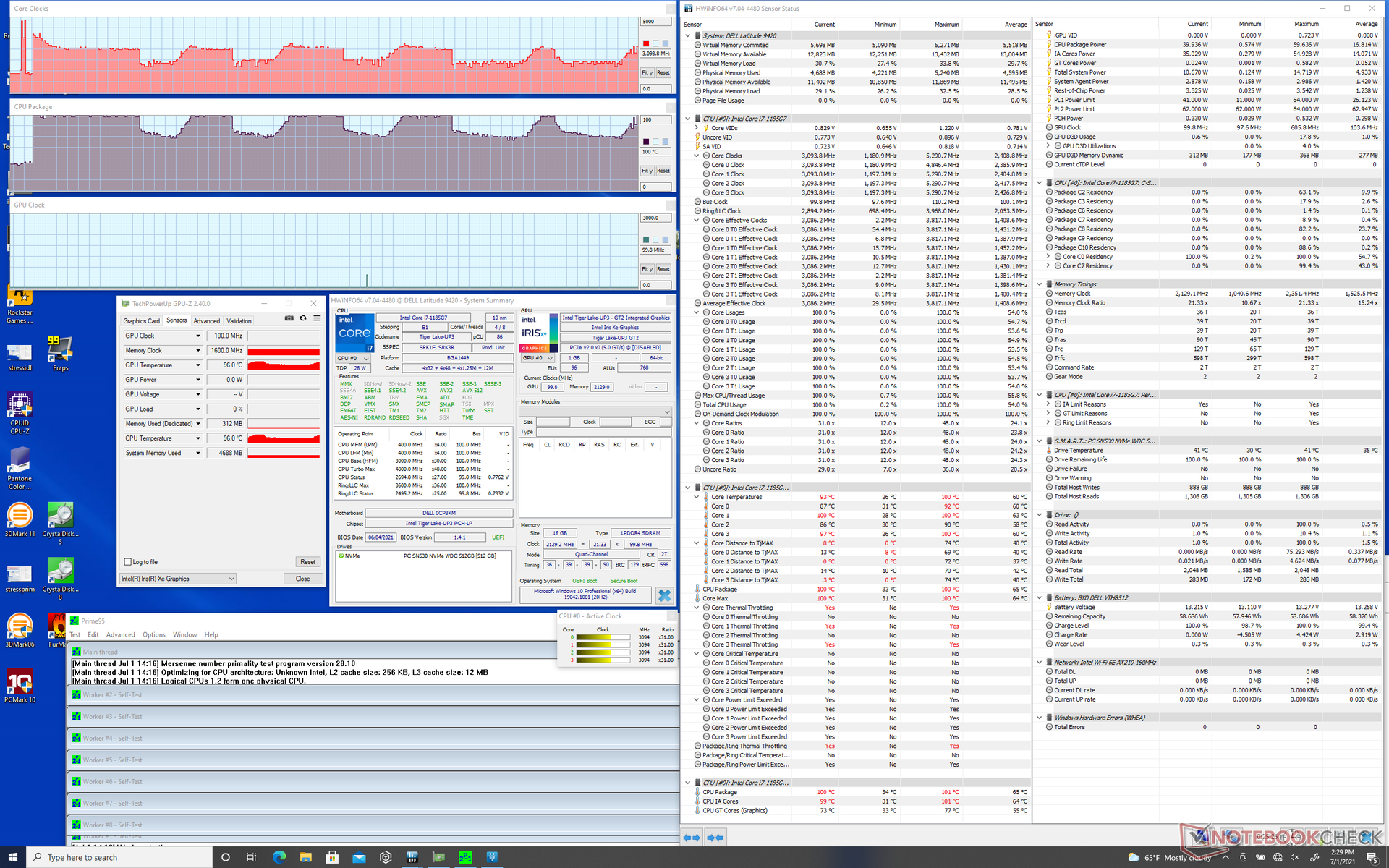Click the GPU-Z refresh icon

click(303, 318)
